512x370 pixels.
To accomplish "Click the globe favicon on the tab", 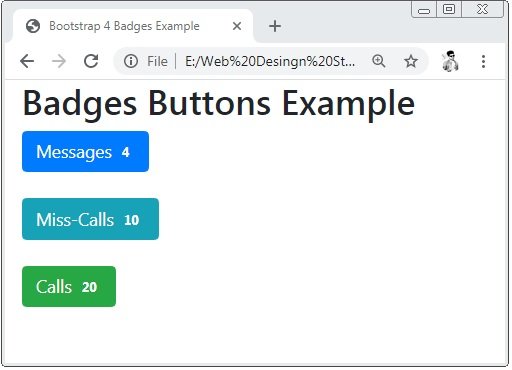I will coord(33,26).
